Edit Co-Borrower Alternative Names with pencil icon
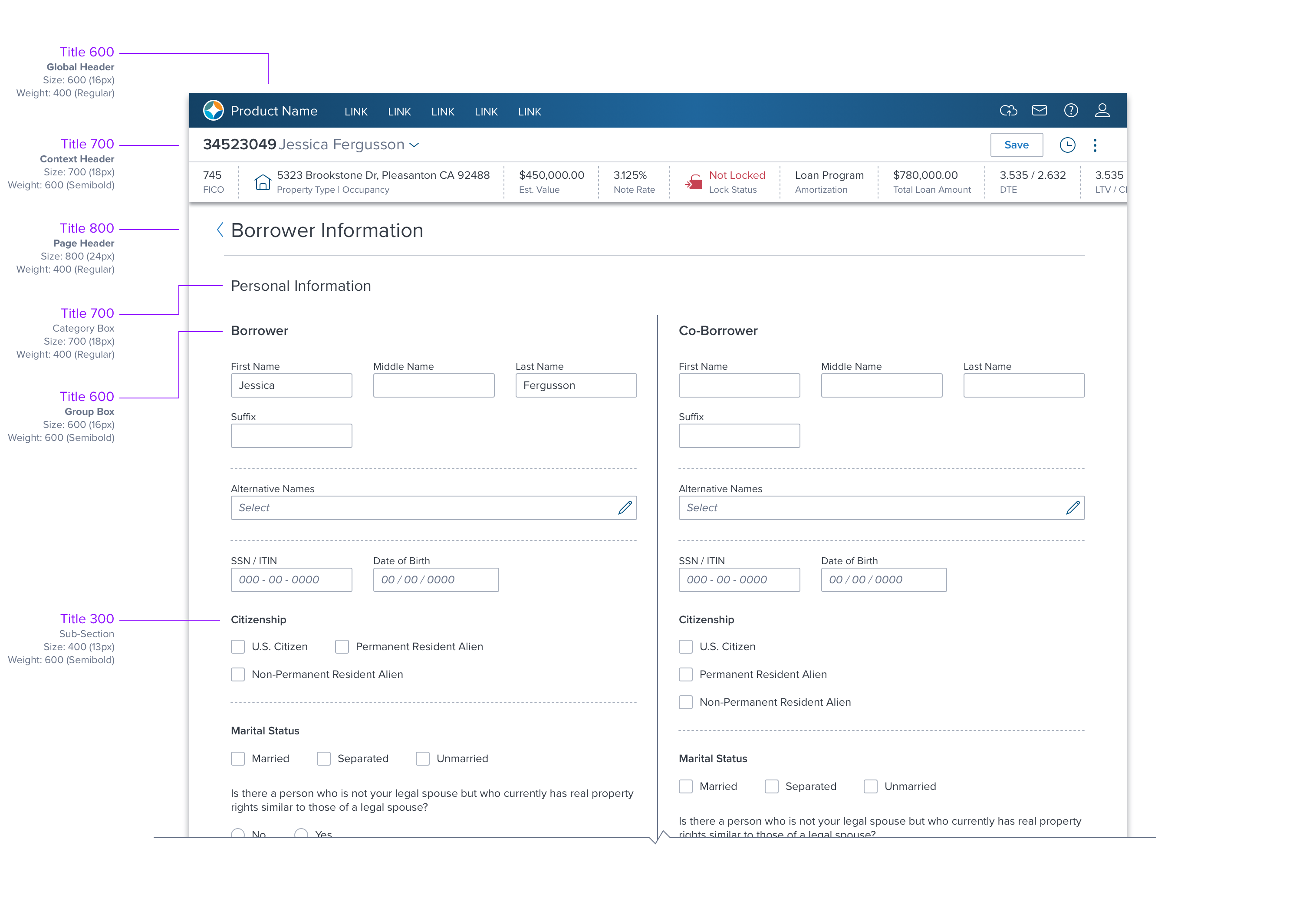Viewport: 1316px width, 921px height. pos(1073,507)
